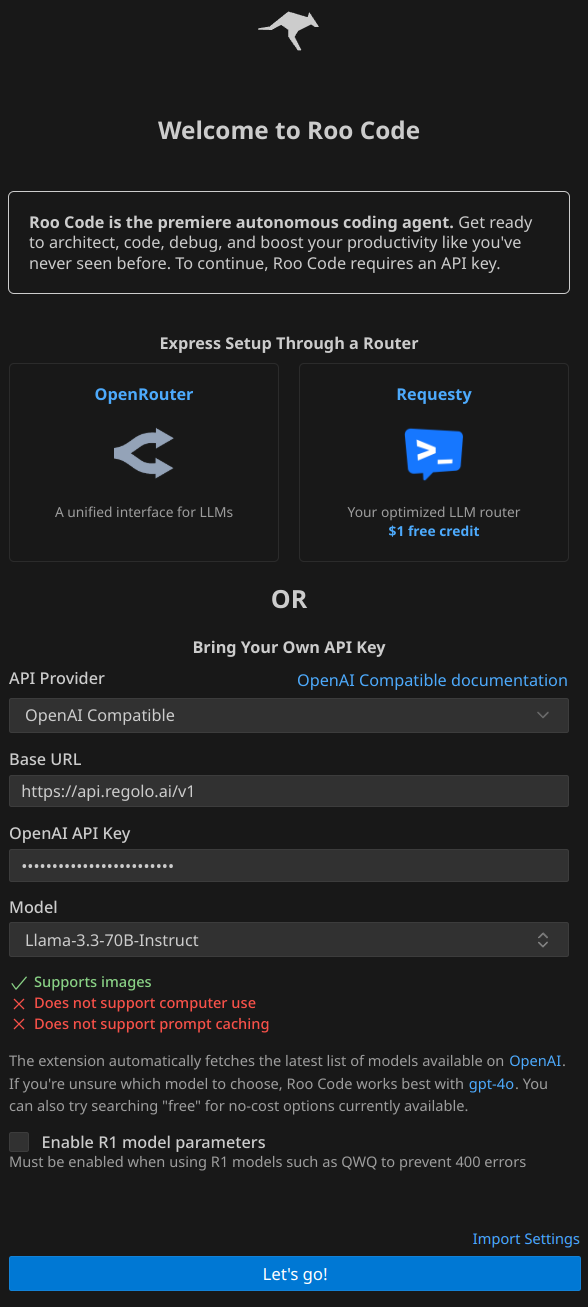The width and height of the screenshot is (588, 1307).
Task: Choose the Requesty terminal chat icon
Action: tap(434, 454)
